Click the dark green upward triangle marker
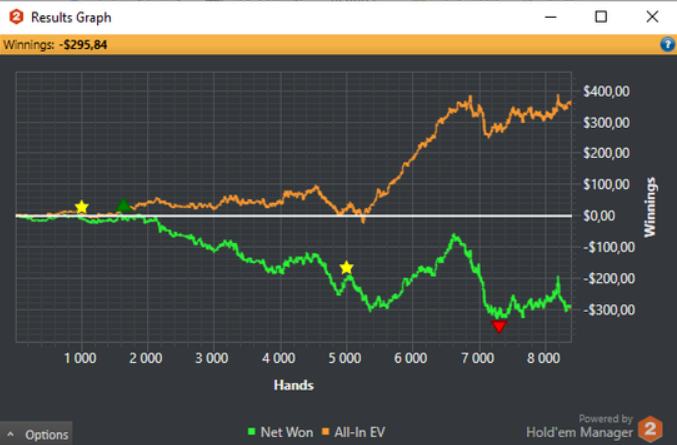Screen dimensions: 677x445 (x=123, y=205)
